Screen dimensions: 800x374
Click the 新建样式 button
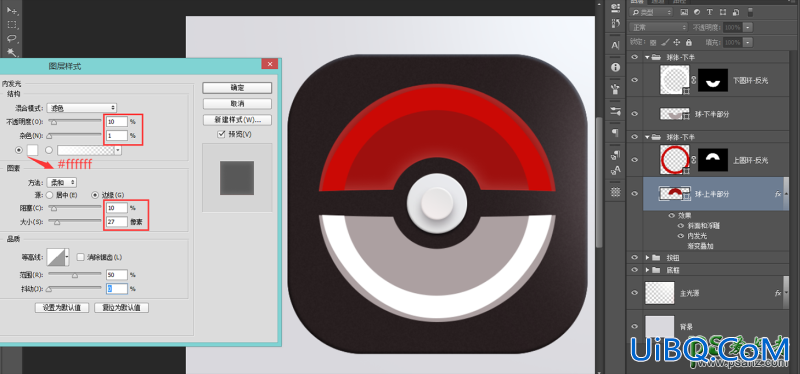237,120
